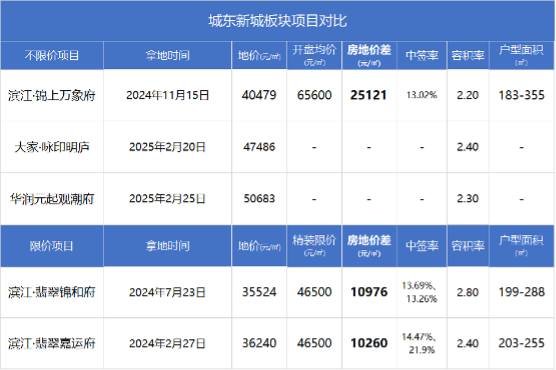This screenshot has width=556, height=370.
Task: Click 46500 in 滨江·翡翠锦和府 row
Action: coord(314,292)
